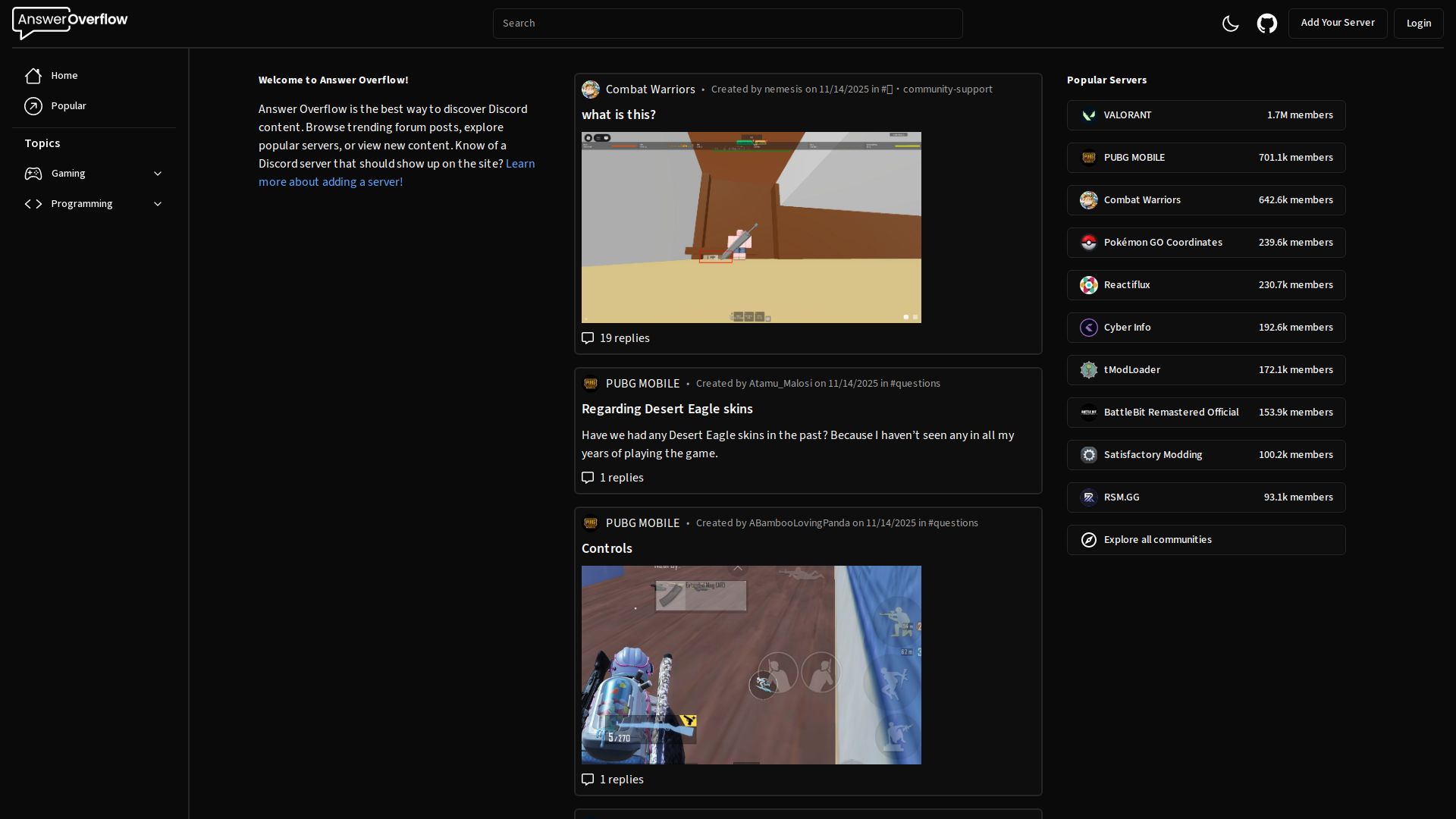Click the Combat Warriors post avatar
Image resolution: width=1456 pixels, height=819 pixels.
[x=591, y=89]
